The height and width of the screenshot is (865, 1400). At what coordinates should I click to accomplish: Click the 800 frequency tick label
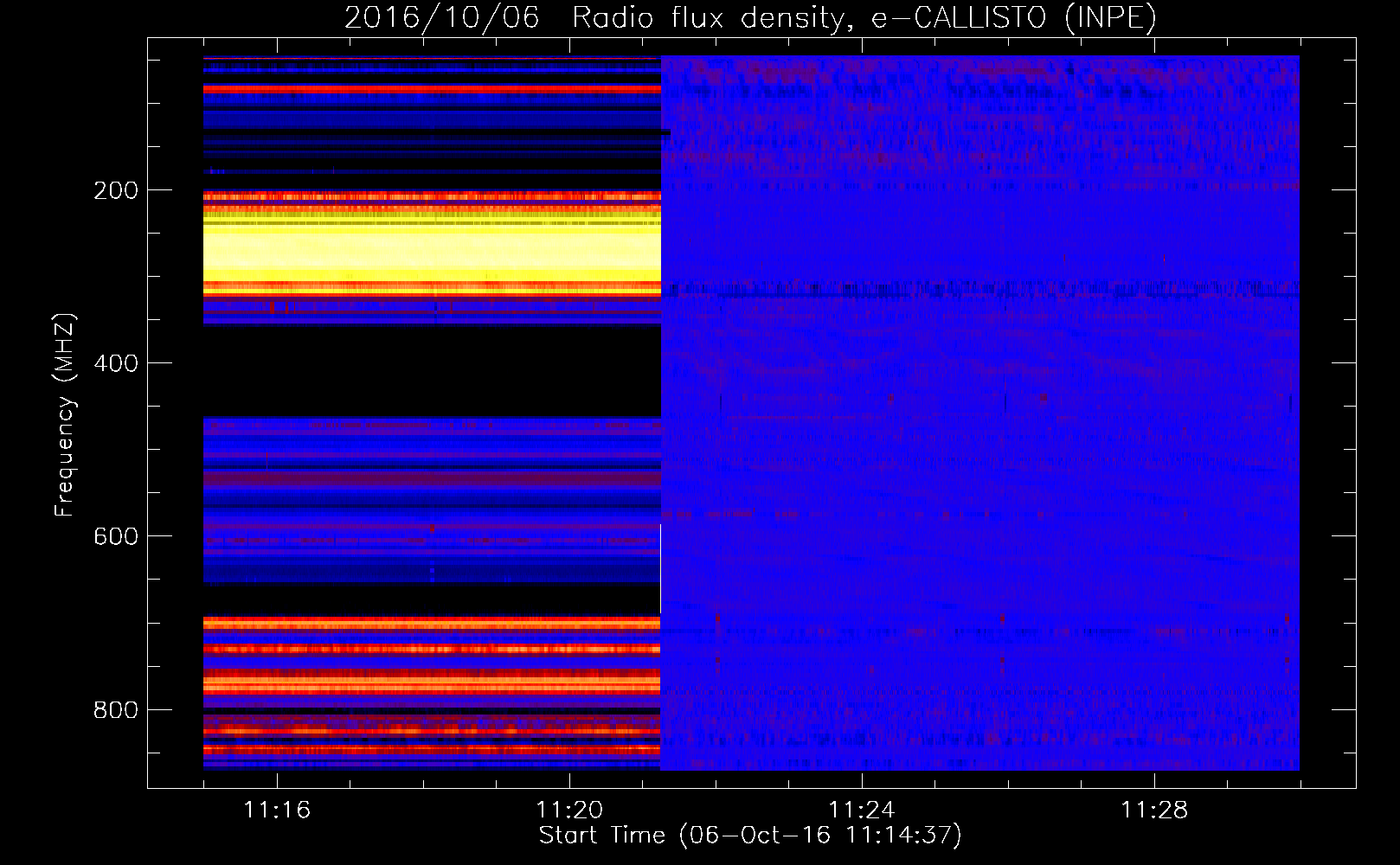(x=116, y=709)
